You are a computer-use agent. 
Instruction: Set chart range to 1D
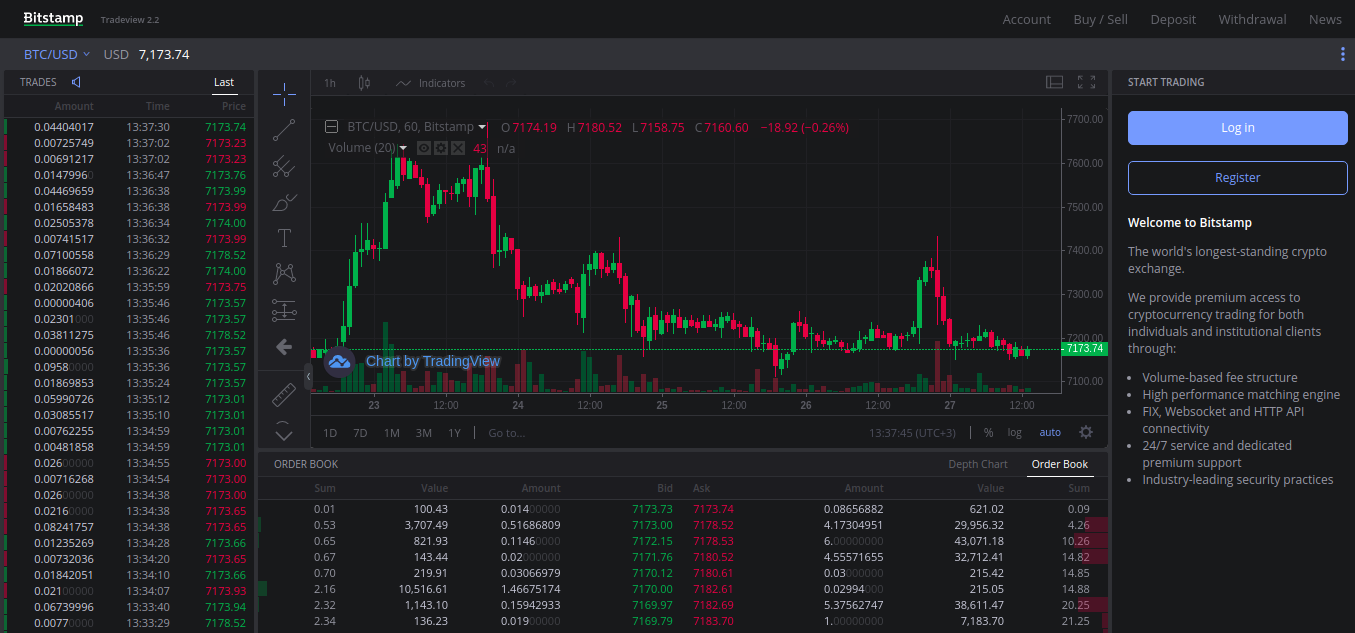tap(330, 433)
